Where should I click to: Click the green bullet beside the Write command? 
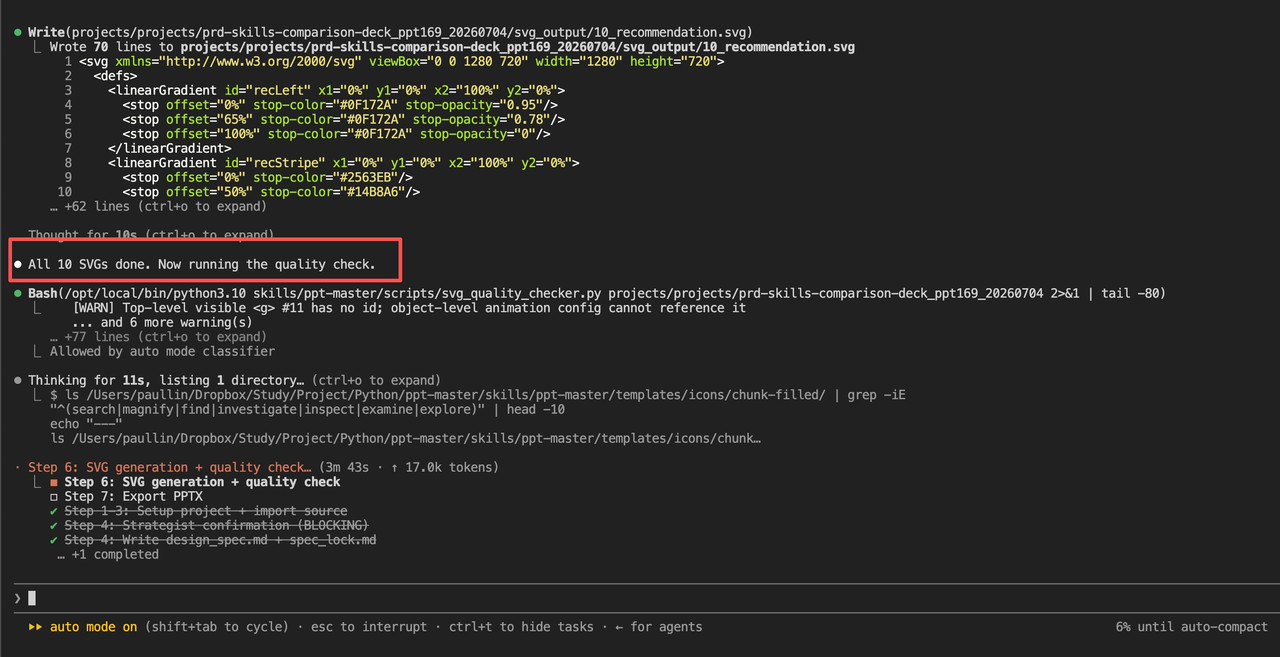[19, 33]
